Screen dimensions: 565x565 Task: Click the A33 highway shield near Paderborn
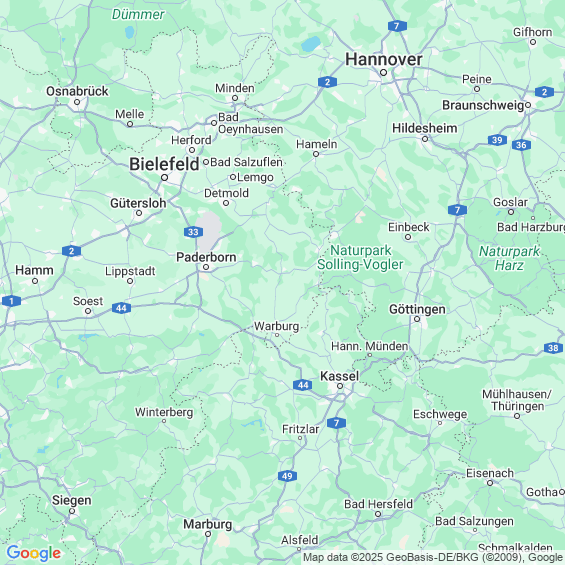[x=193, y=232]
